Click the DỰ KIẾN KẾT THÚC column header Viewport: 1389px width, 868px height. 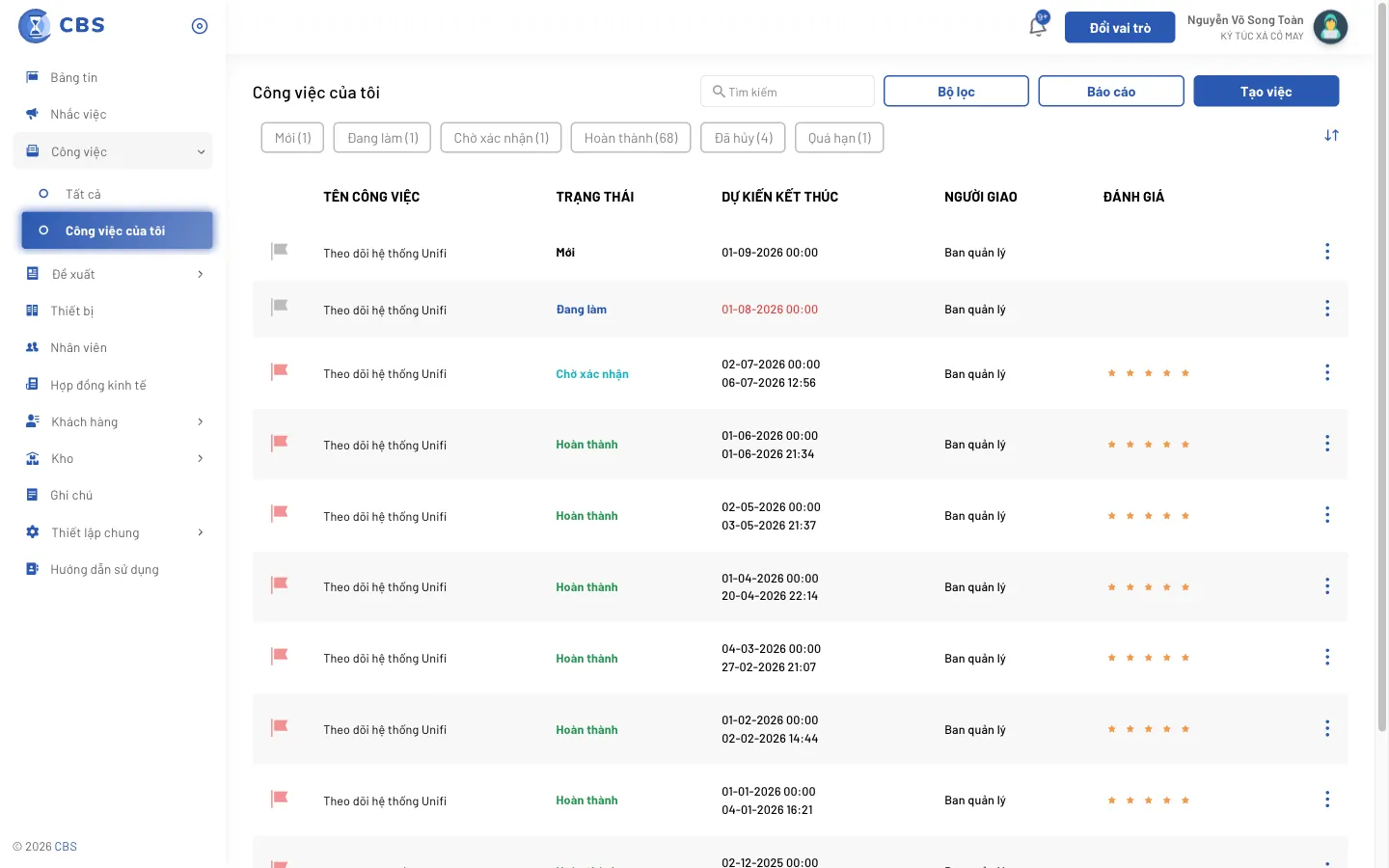point(779,197)
